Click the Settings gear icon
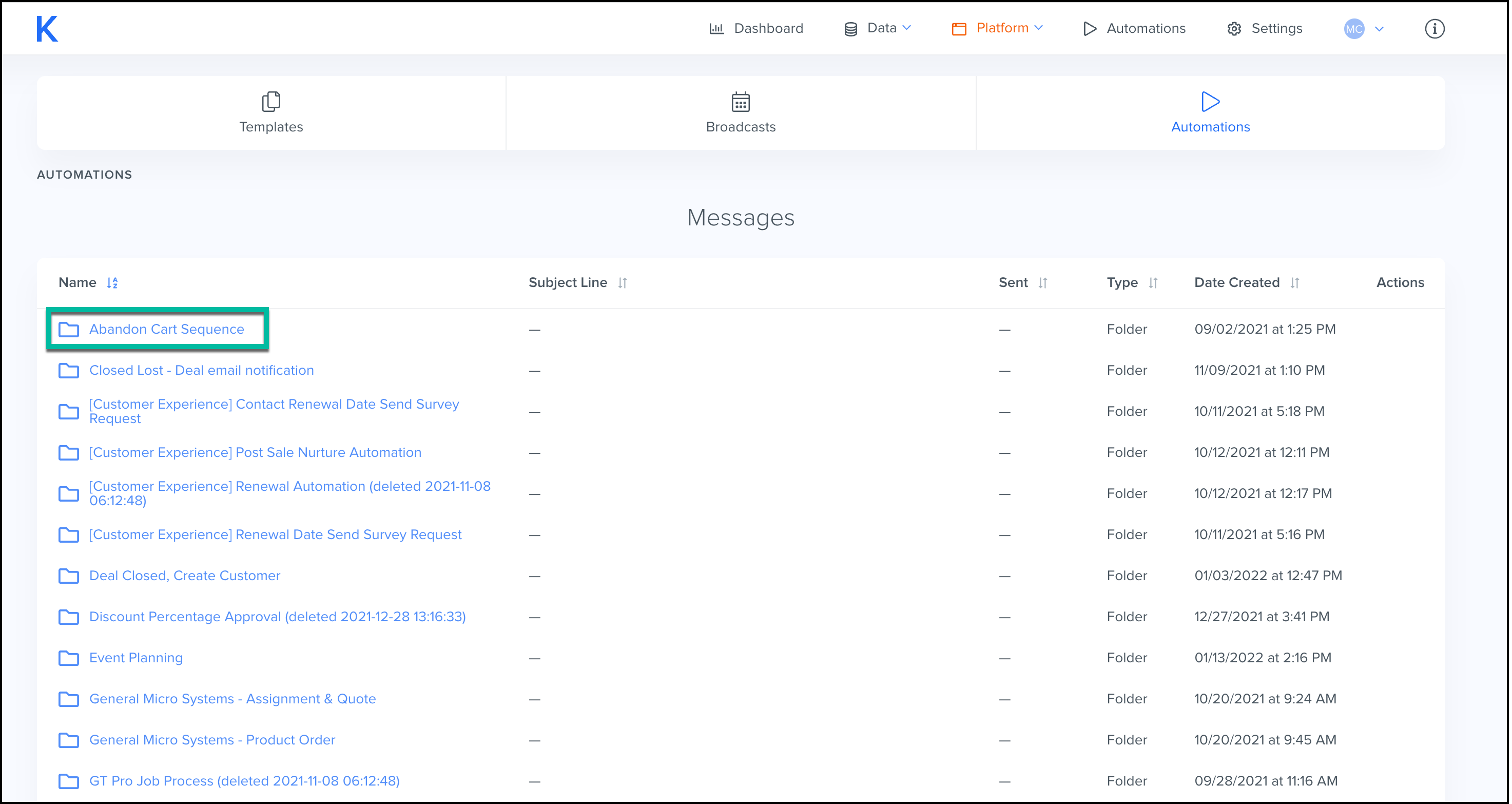This screenshot has width=1512, height=804. (1234, 28)
